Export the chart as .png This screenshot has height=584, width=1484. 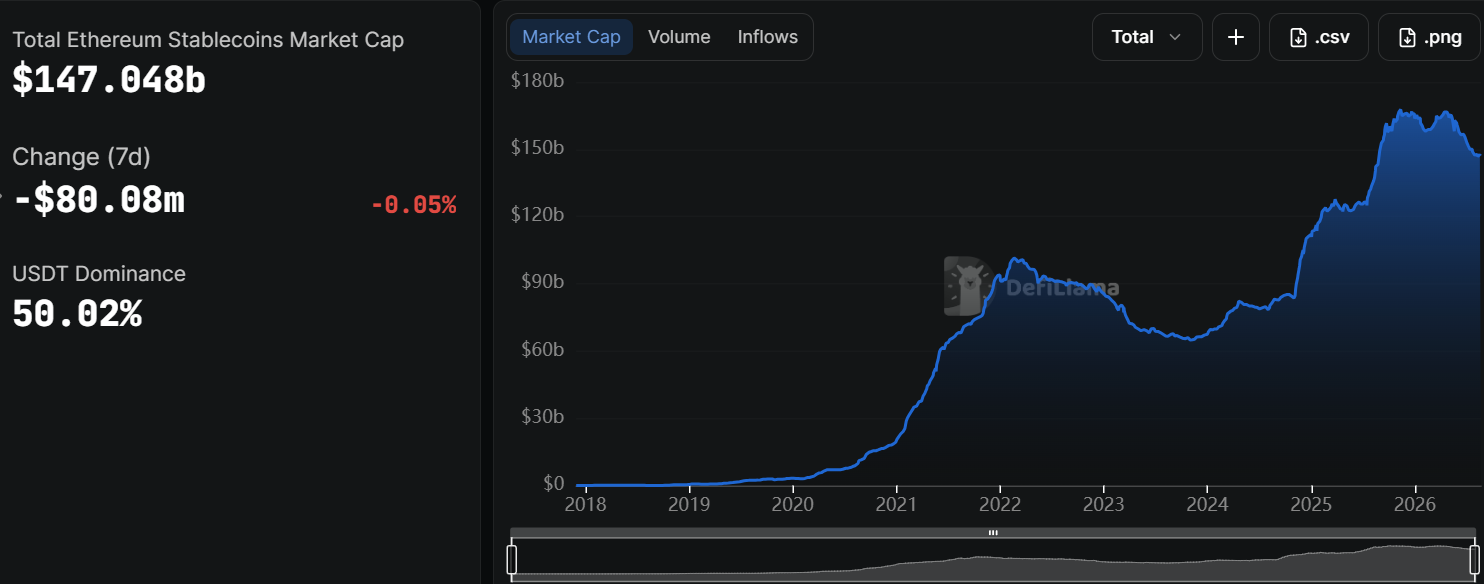pyautogui.click(x=1428, y=37)
